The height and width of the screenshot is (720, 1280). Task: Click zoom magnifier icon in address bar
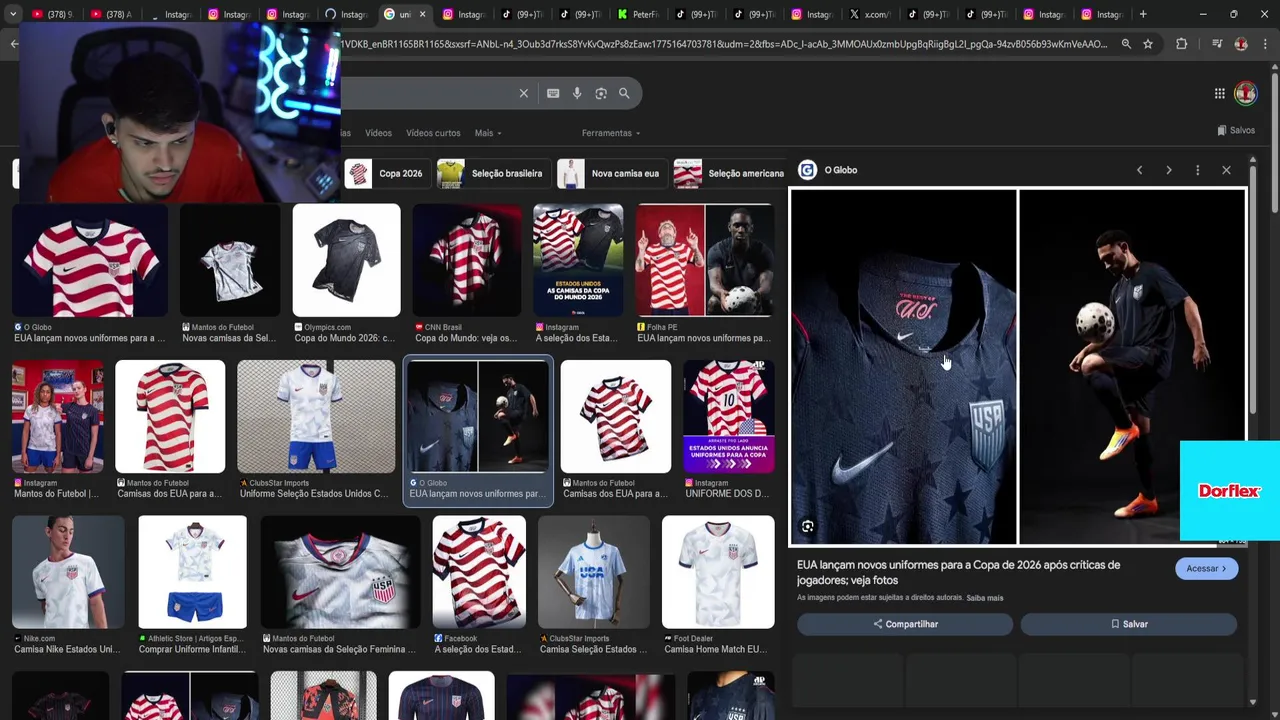click(x=1126, y=44)
